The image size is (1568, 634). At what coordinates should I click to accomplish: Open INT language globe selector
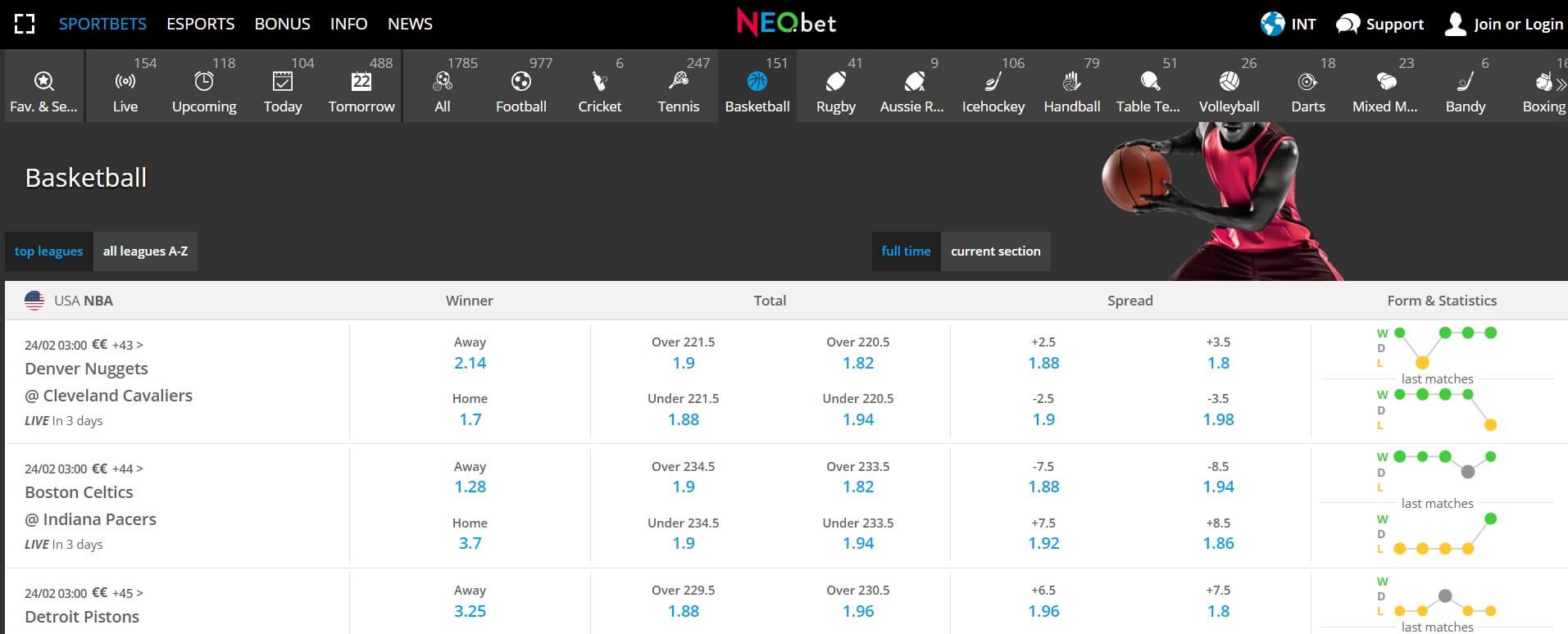coord(1288,24)
